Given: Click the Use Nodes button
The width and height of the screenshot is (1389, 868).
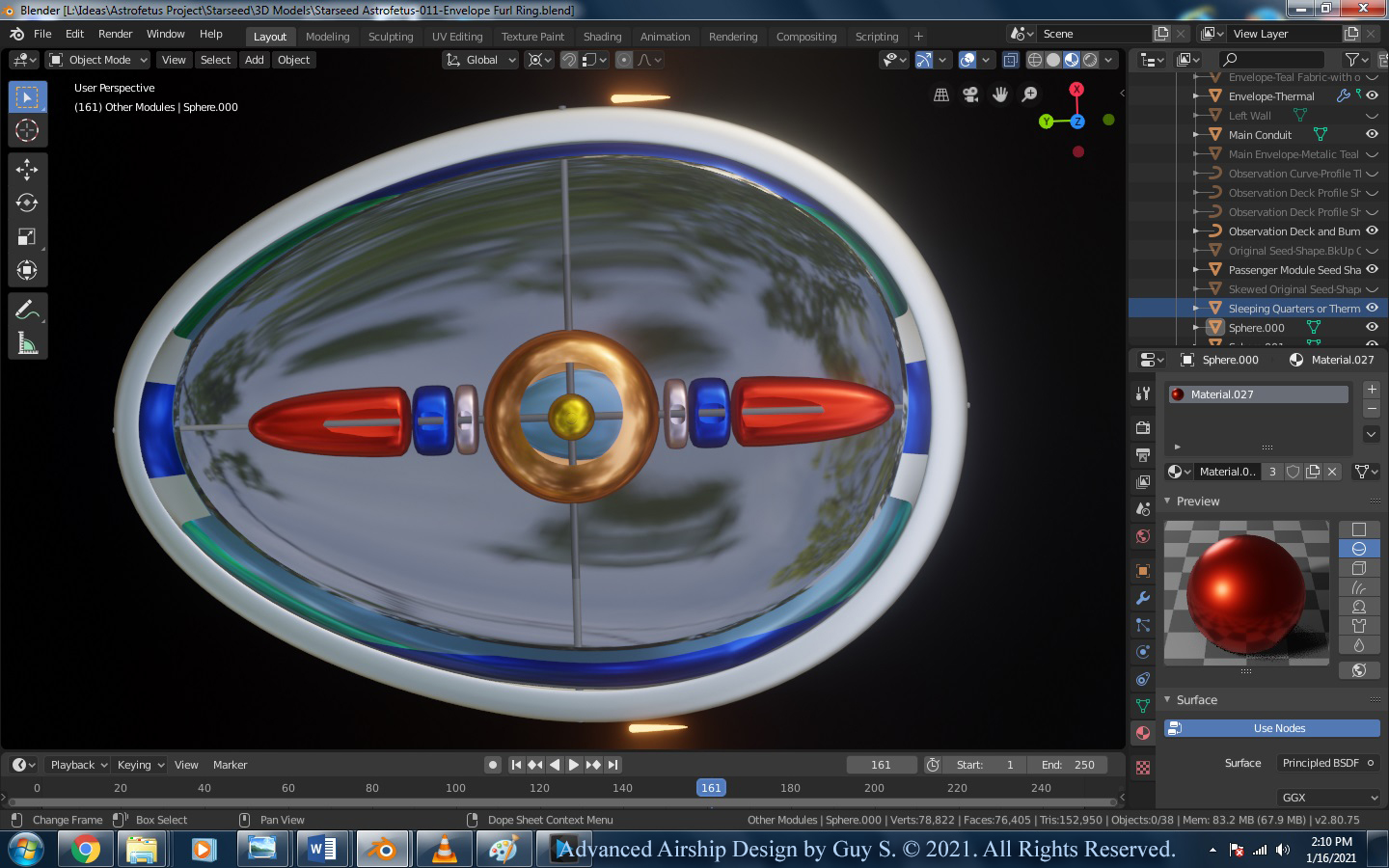Looking at the screenshot, I should tap(1279, 728).
